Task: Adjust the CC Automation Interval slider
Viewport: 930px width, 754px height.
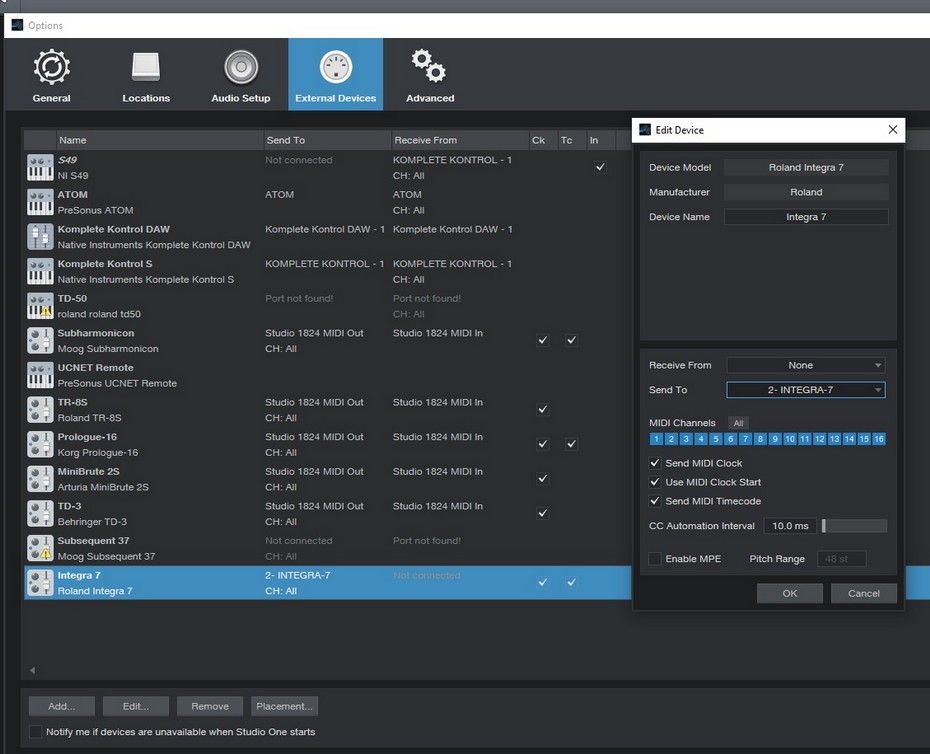Action: click(854, 526)
